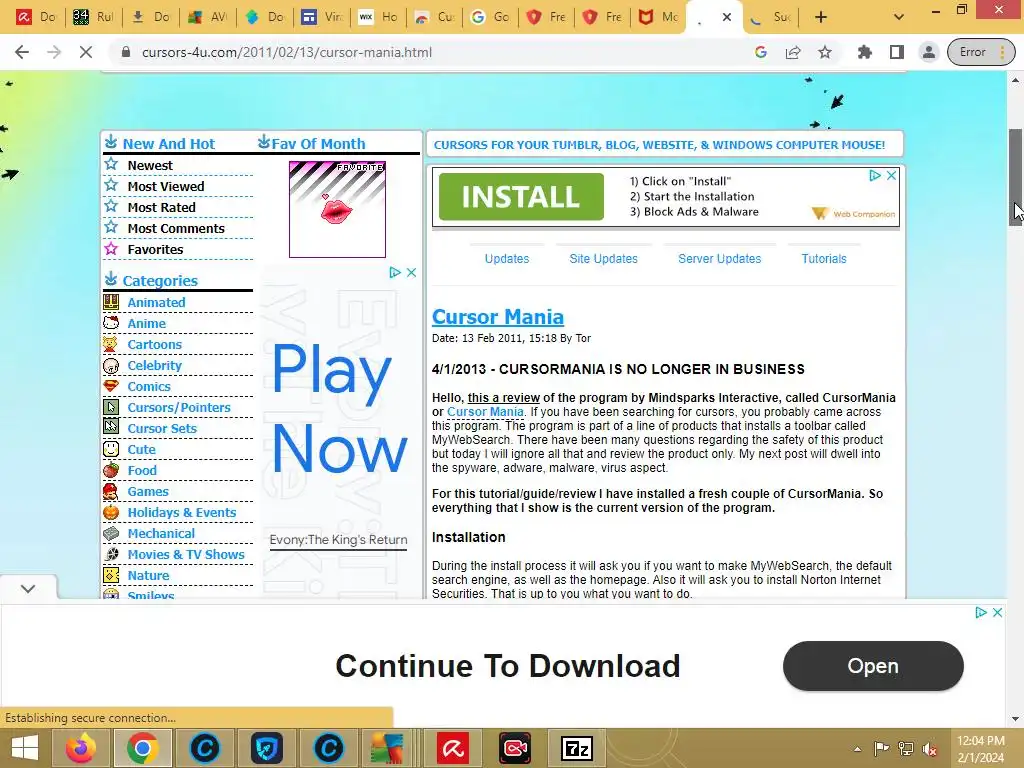
Task: Click the Open button in bottom ad
Action: pos(873,665)
